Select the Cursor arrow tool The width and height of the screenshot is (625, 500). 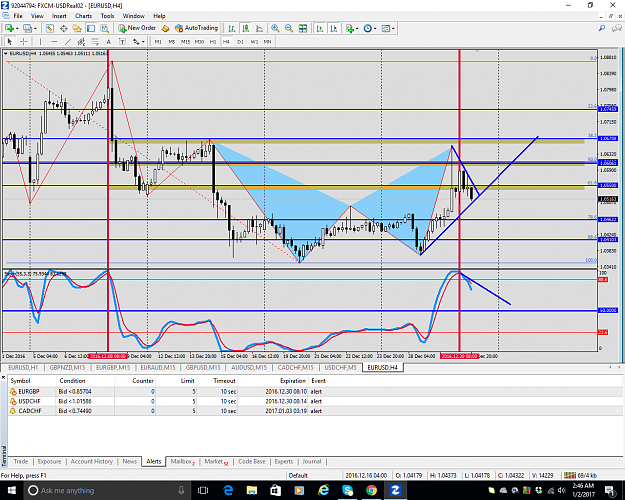coord(10,41)
